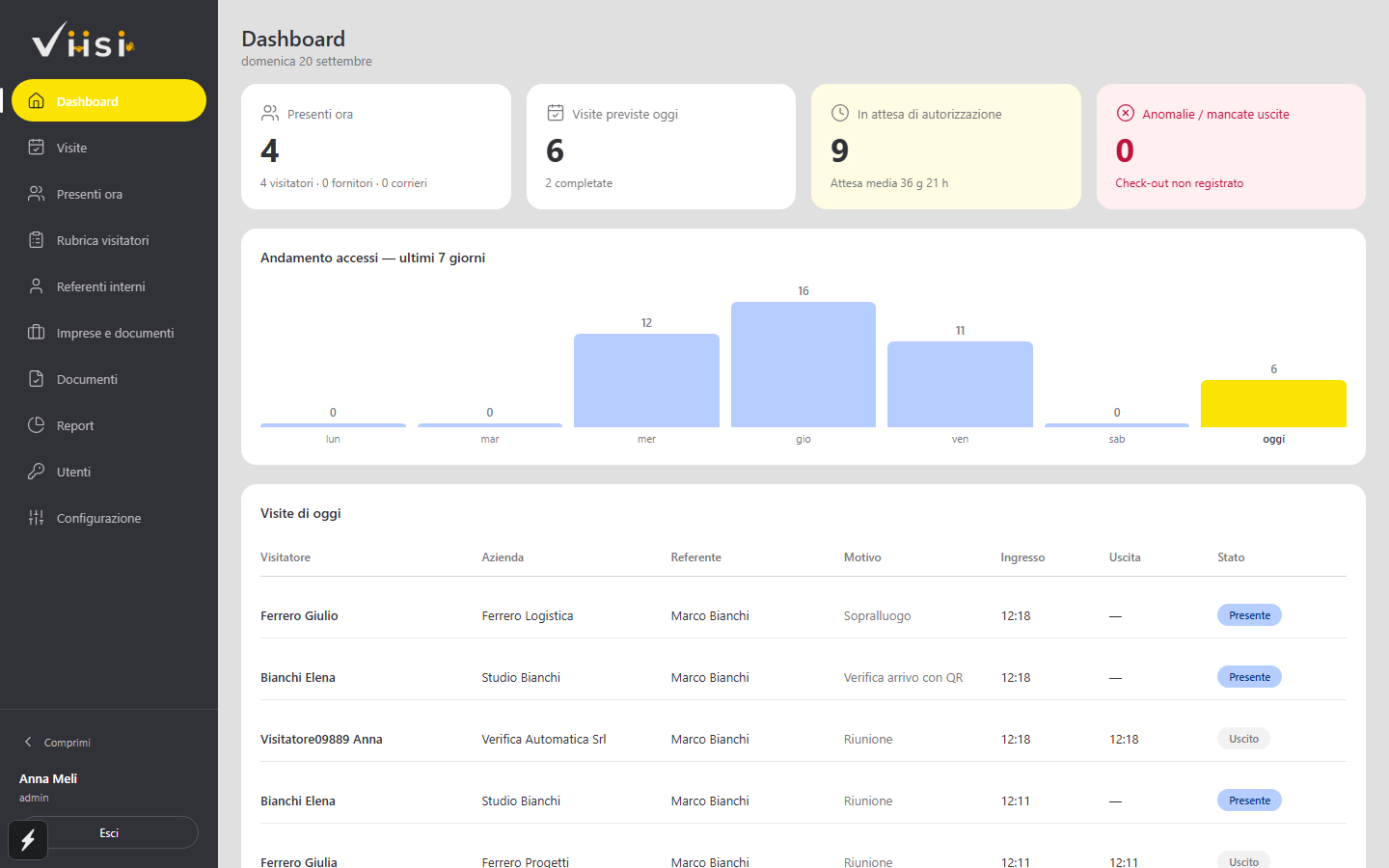Click Presente badge for Ferrero Giulio
Viewport: 1389px width, 868px height.
point(1249,615)
